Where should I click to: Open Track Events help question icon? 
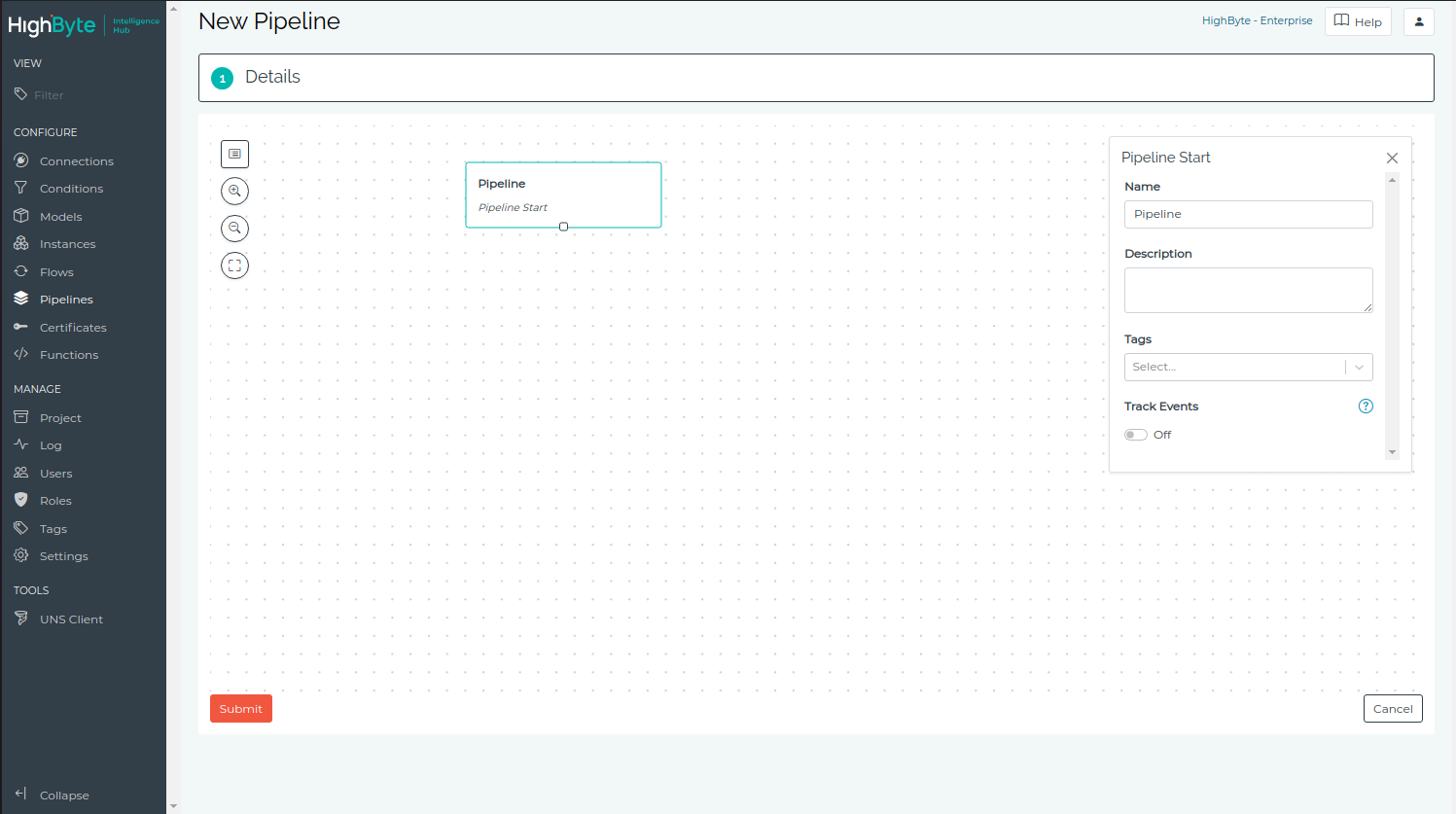coord(1366,407)
